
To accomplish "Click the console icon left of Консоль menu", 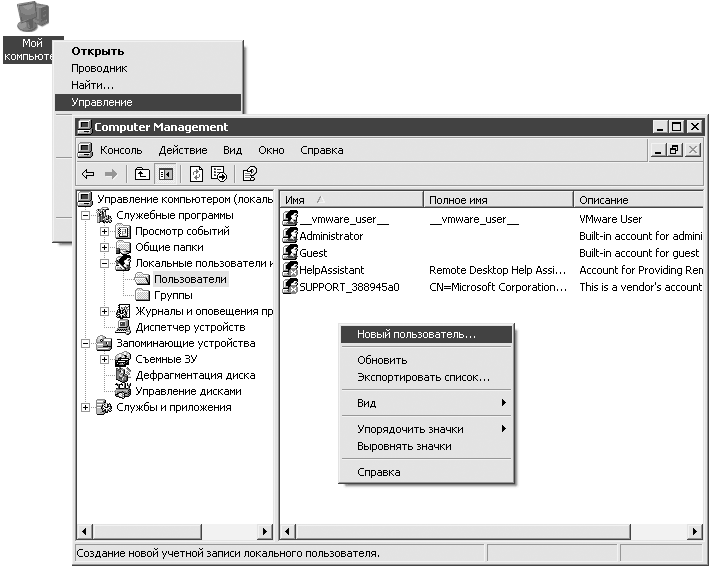I will pos(85,150).
